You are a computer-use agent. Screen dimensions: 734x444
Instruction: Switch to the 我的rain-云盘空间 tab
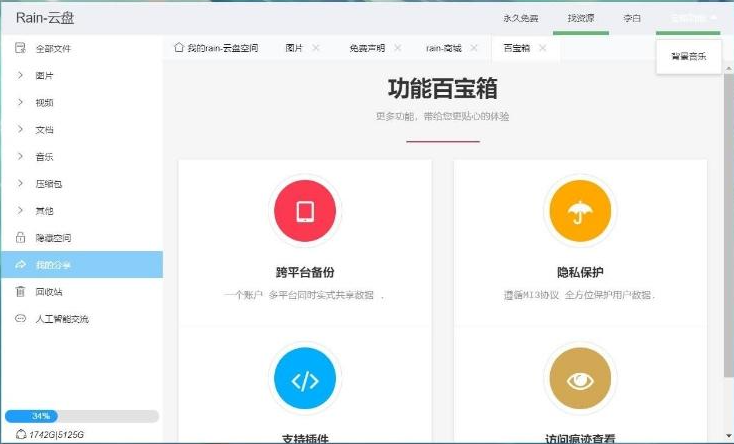pyautogui.click(x=216, y=48)
